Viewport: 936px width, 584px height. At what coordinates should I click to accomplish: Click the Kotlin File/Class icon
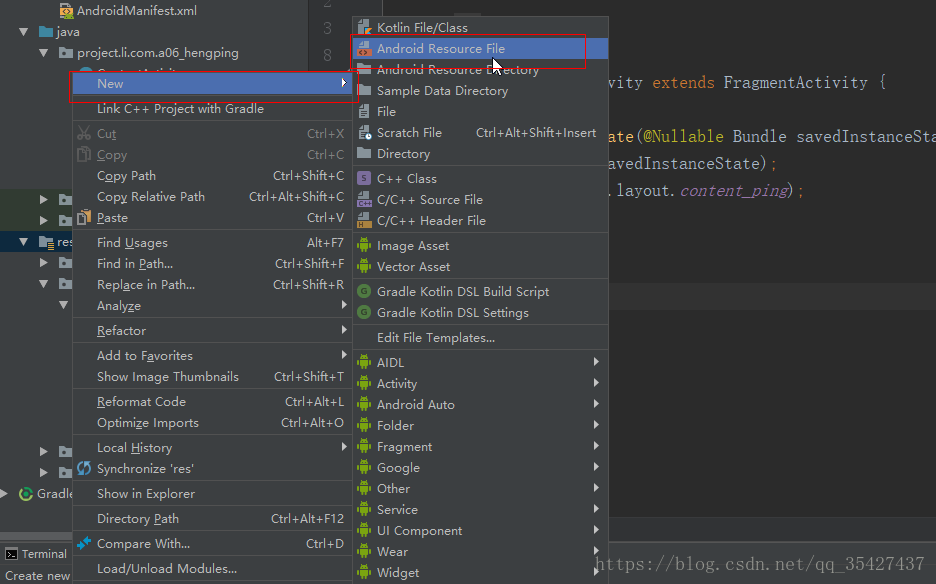click(364, 27)
